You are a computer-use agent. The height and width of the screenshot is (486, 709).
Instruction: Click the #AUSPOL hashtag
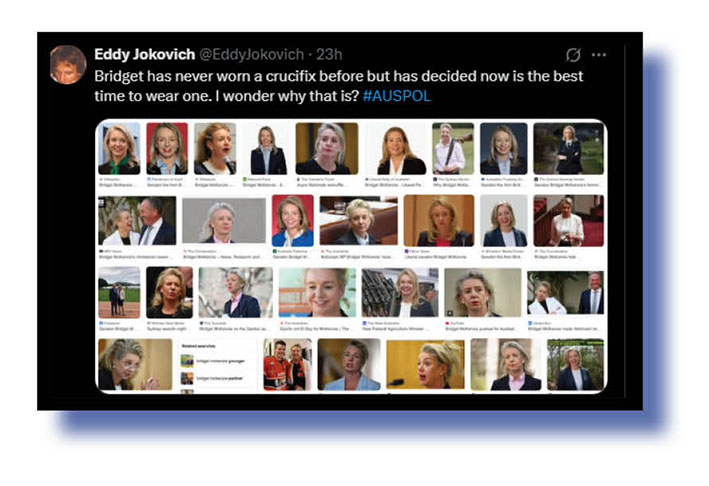point(397,96)
